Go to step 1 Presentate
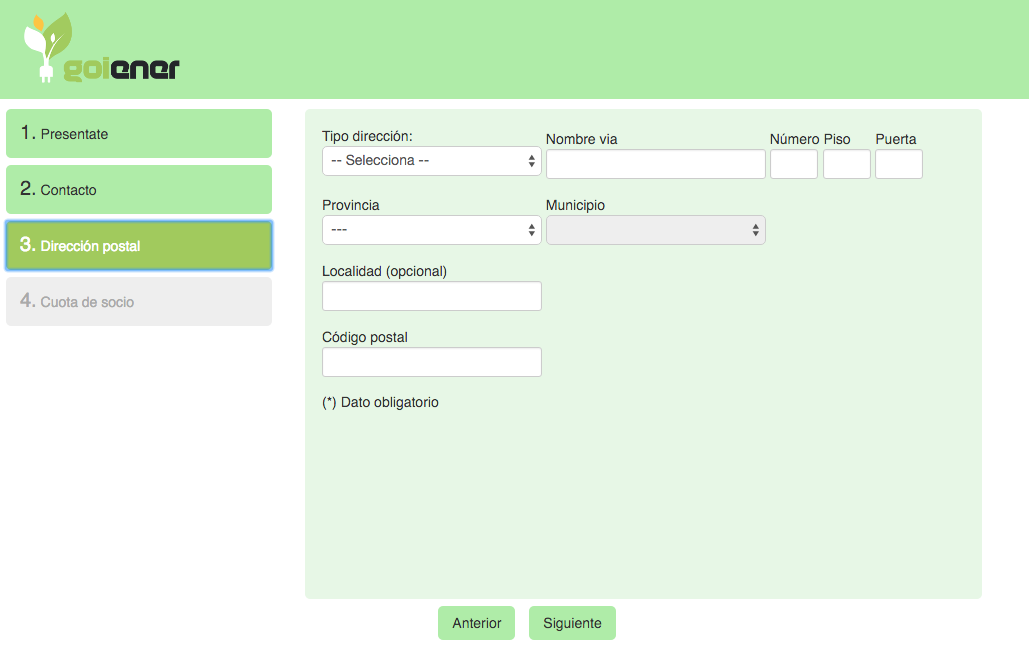This screenshot has height=664, width=1029. 139,134
